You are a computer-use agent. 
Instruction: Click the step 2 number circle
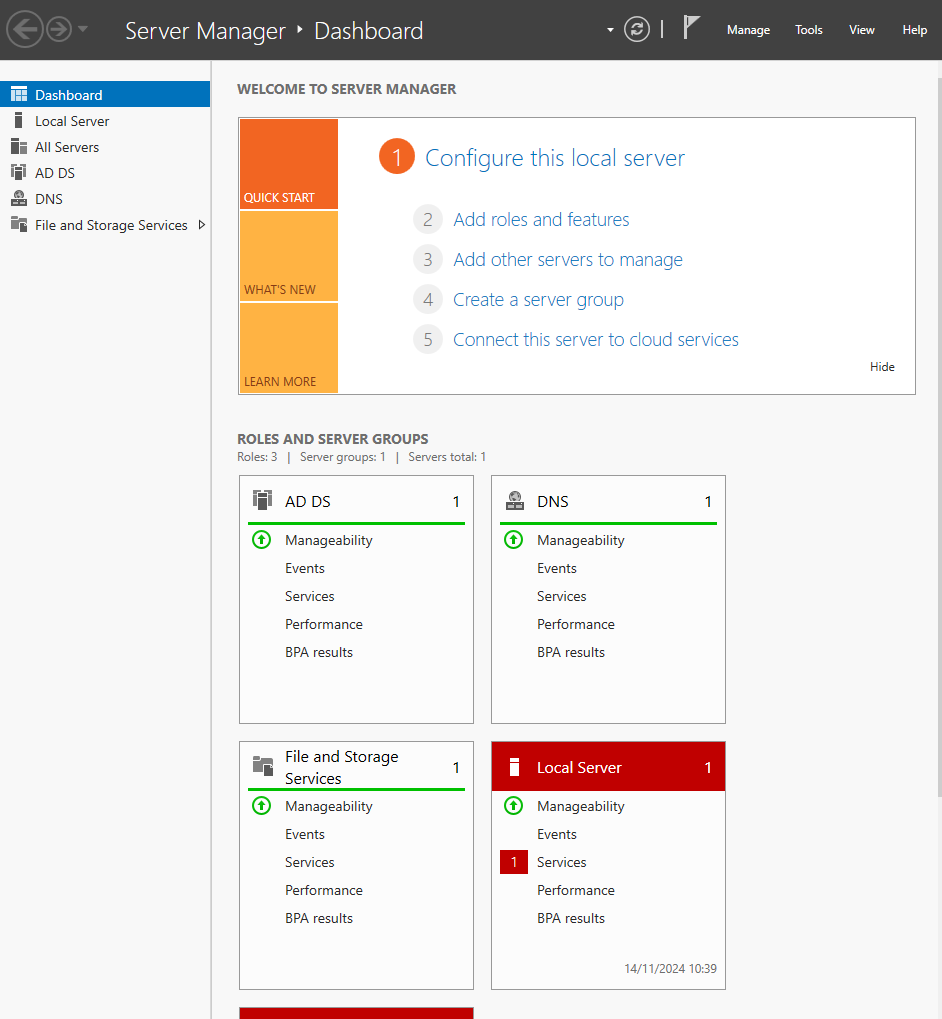point(427,220)
